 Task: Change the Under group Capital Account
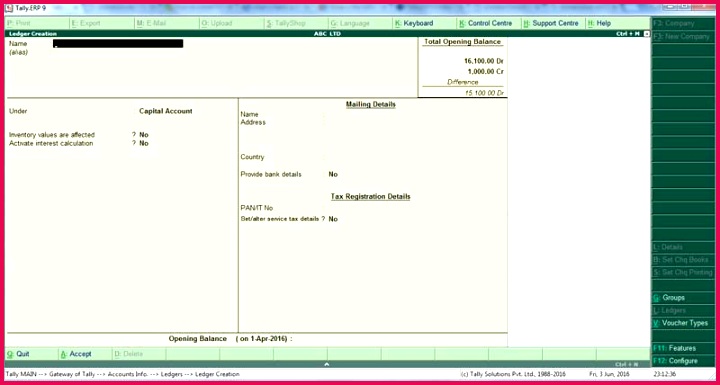pos(166,111)
